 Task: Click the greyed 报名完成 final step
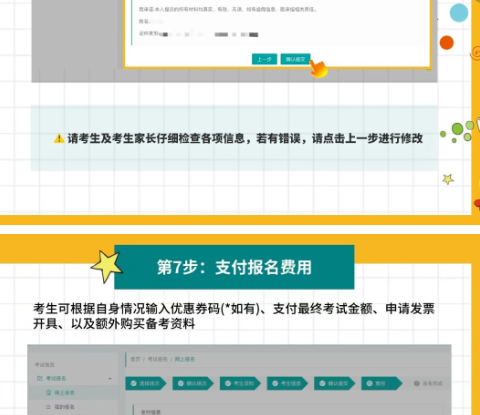[x=428, y=383]
